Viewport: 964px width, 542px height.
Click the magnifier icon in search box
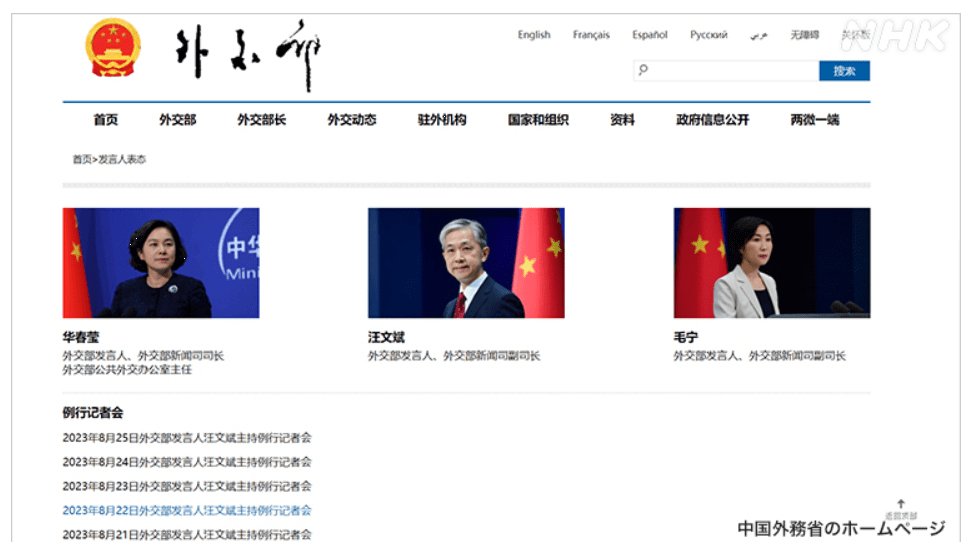[x=643, y=70]
